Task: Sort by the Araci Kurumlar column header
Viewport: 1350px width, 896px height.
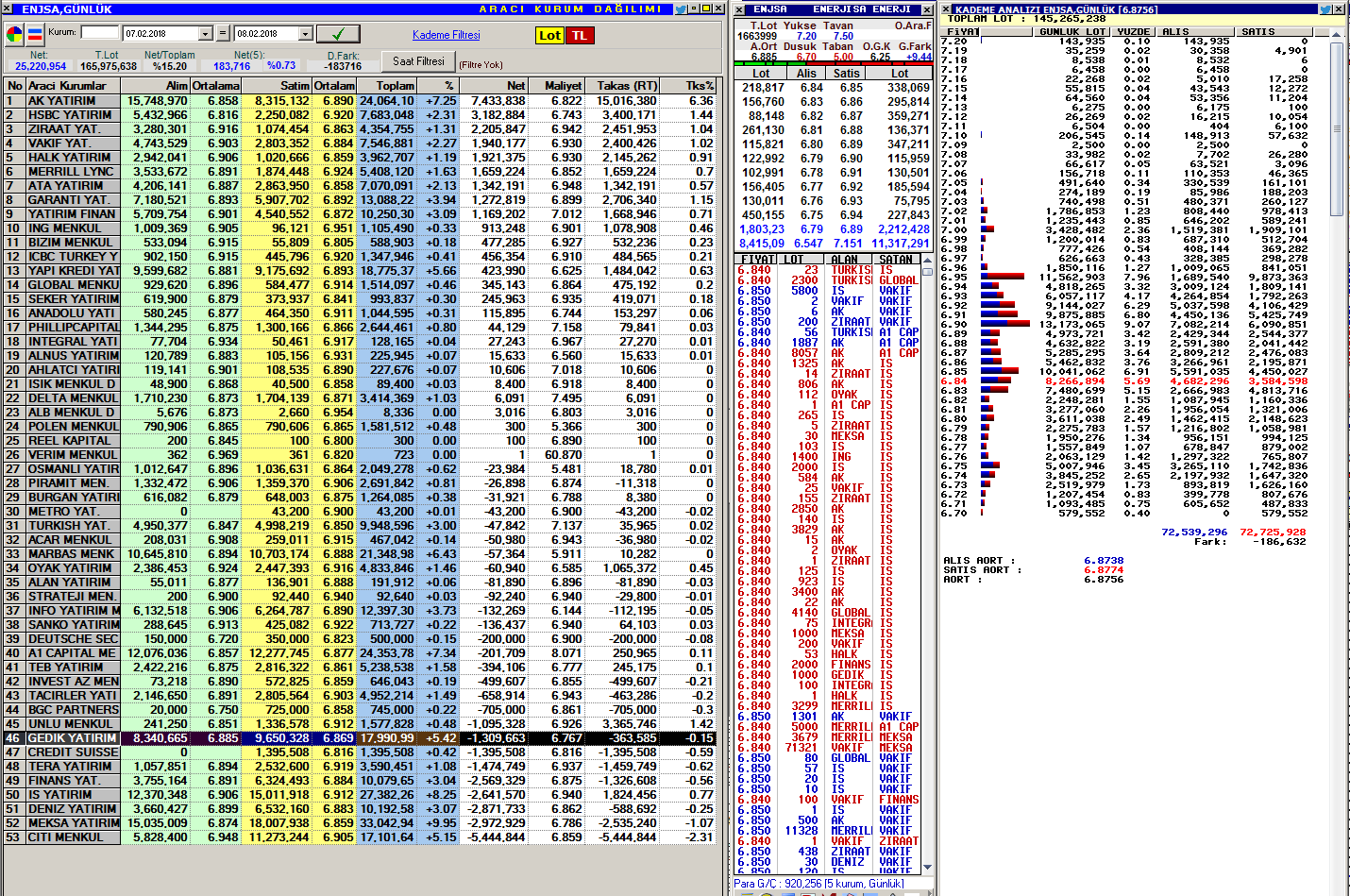Action: pos(73,85)
